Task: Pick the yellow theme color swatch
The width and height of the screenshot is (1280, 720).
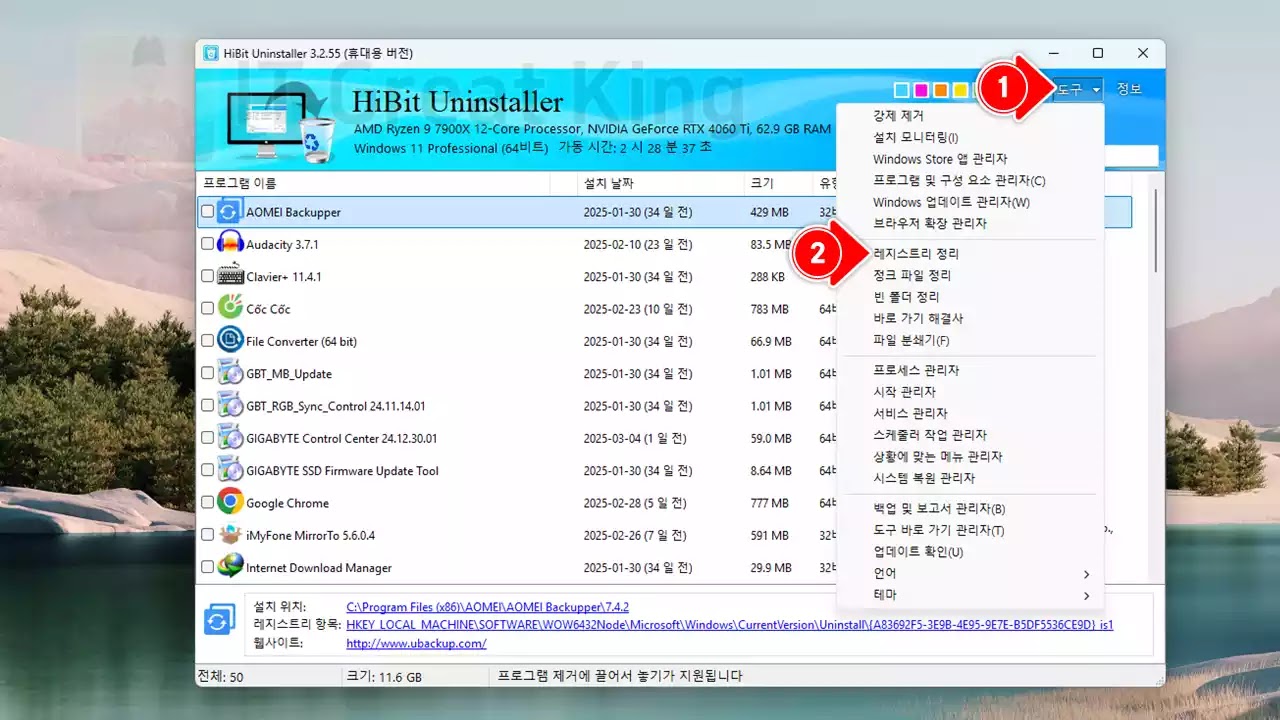Action: pyautogui.click(x=960, y=90)
